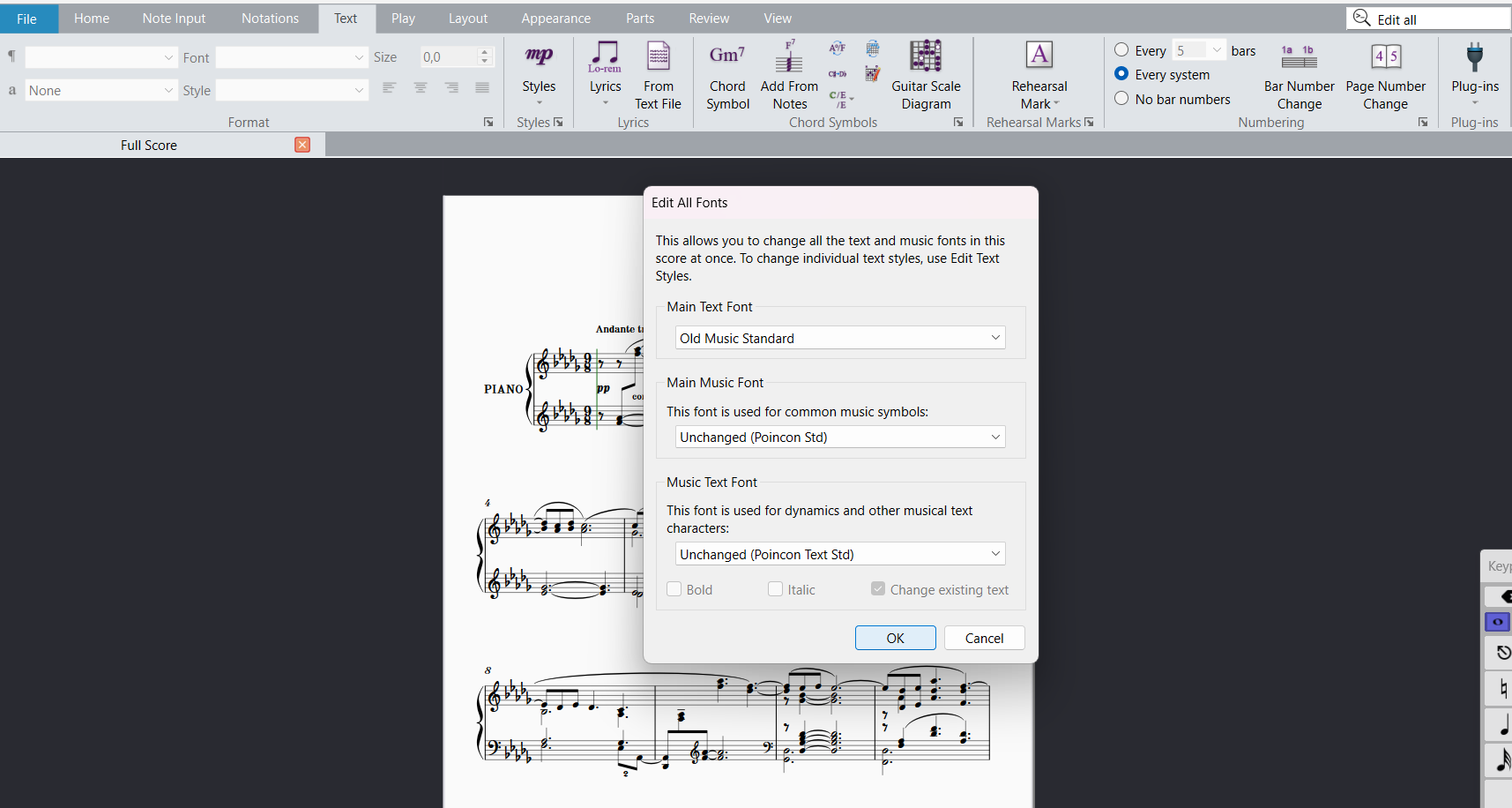Click the respell chord symbol A/F icon
This screenshot has width=1512, height=808.
point(837,49)
